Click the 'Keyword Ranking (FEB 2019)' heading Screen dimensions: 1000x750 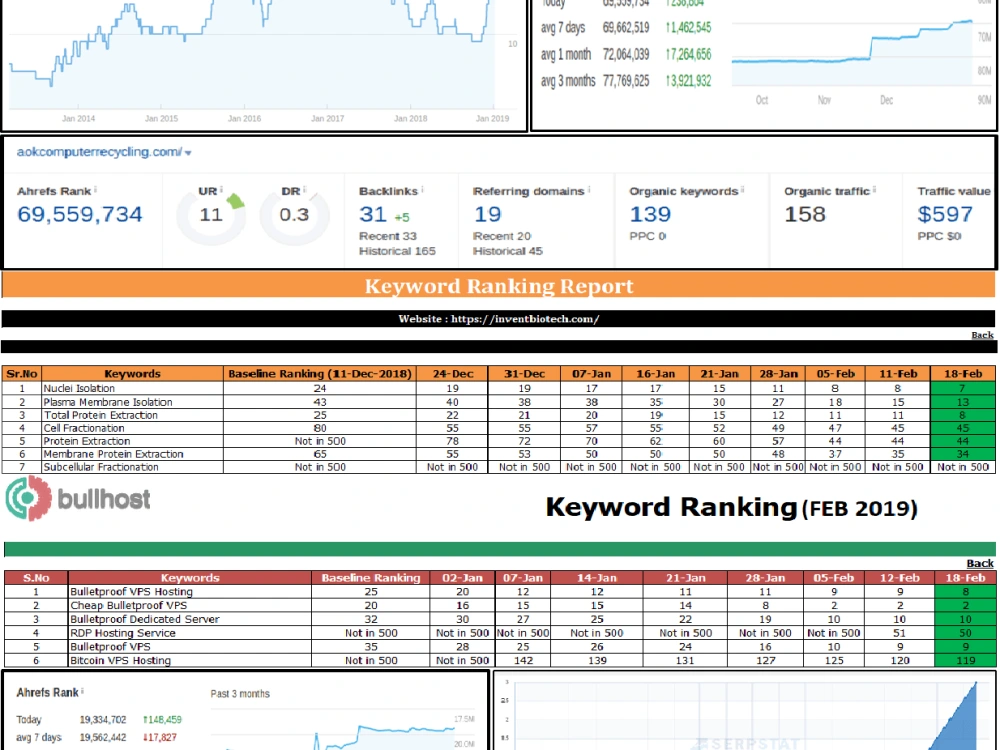click(732, 508)
